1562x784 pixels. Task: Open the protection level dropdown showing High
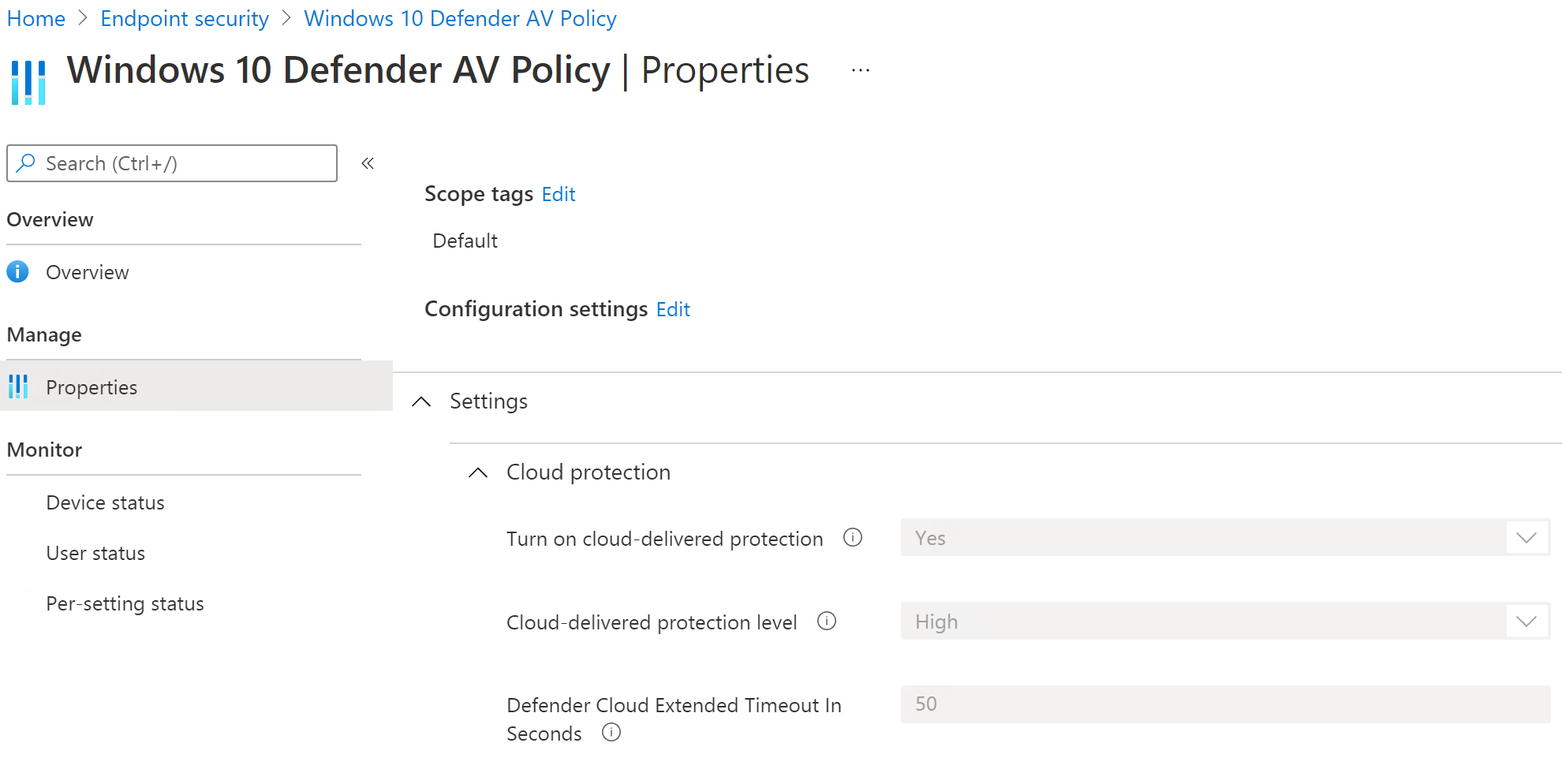point(1526,621)
